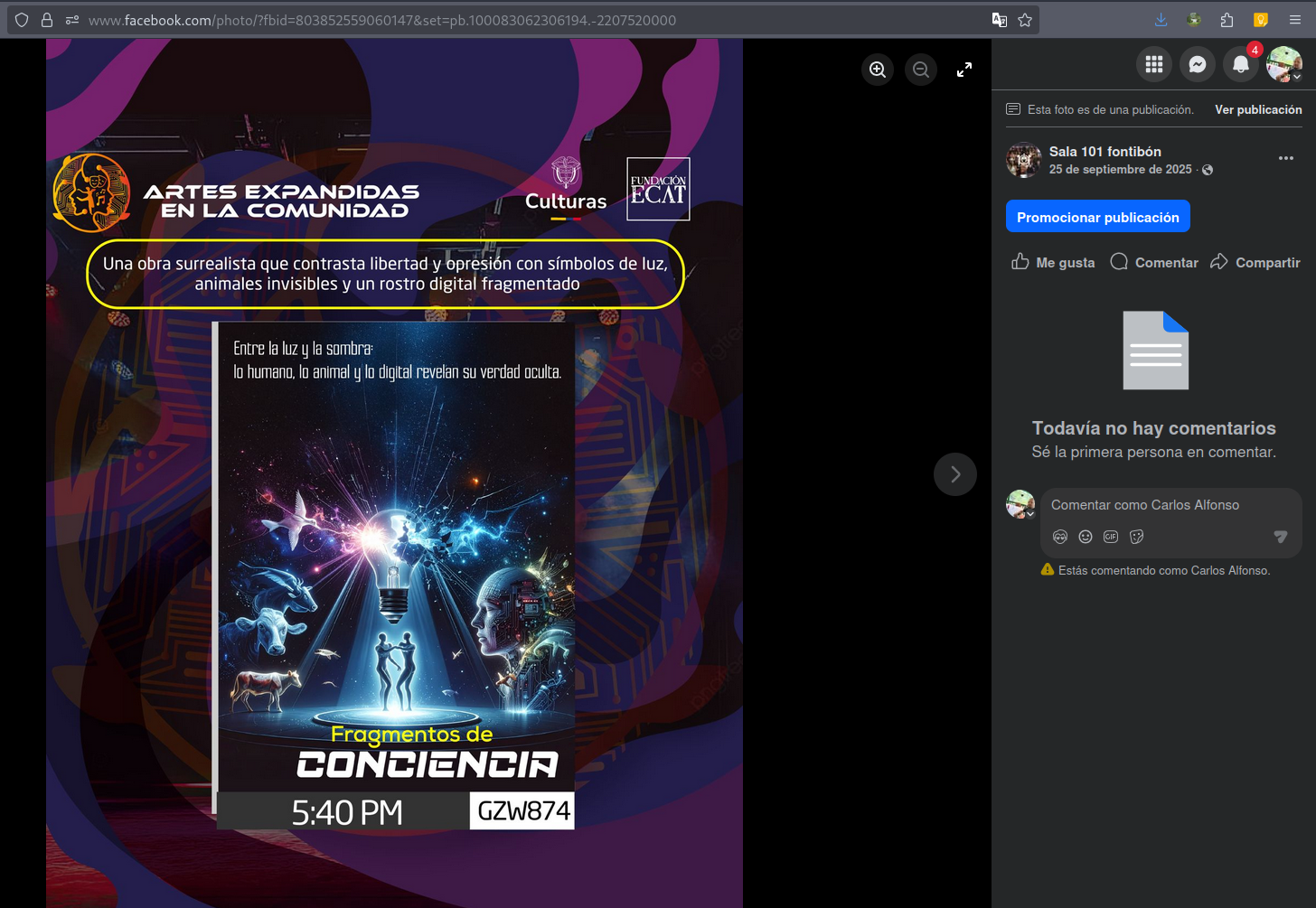Open the 25 de septiembre de 2025 date link

pyautogui.click(x=1121, y=170)
